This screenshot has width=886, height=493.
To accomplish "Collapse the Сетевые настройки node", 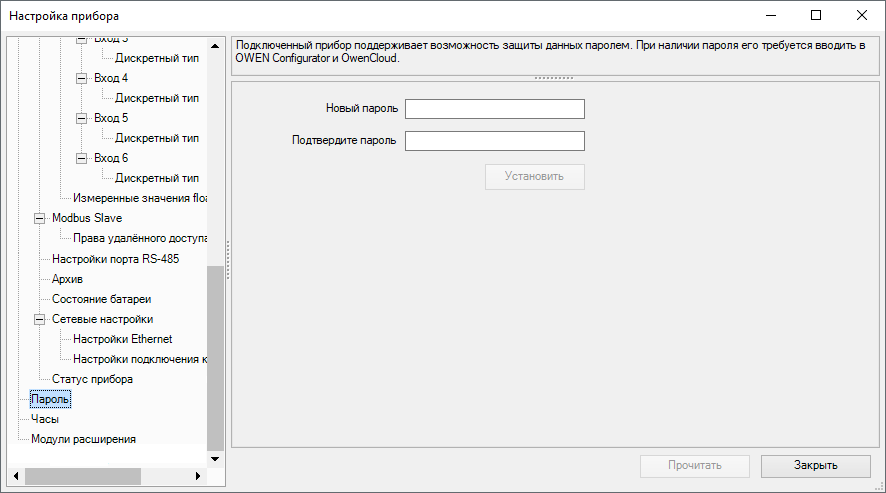I will pyautogui.click(x=39, y=319).
